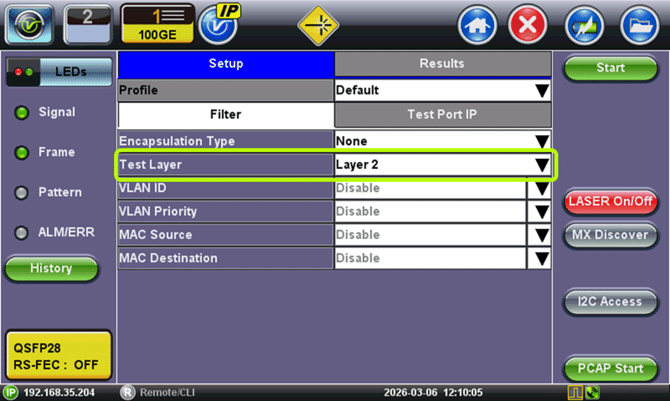This screenshot has height=401, width=670.
Task: Select the 100GE port 1 icon
Action: [x=157, y=24]
